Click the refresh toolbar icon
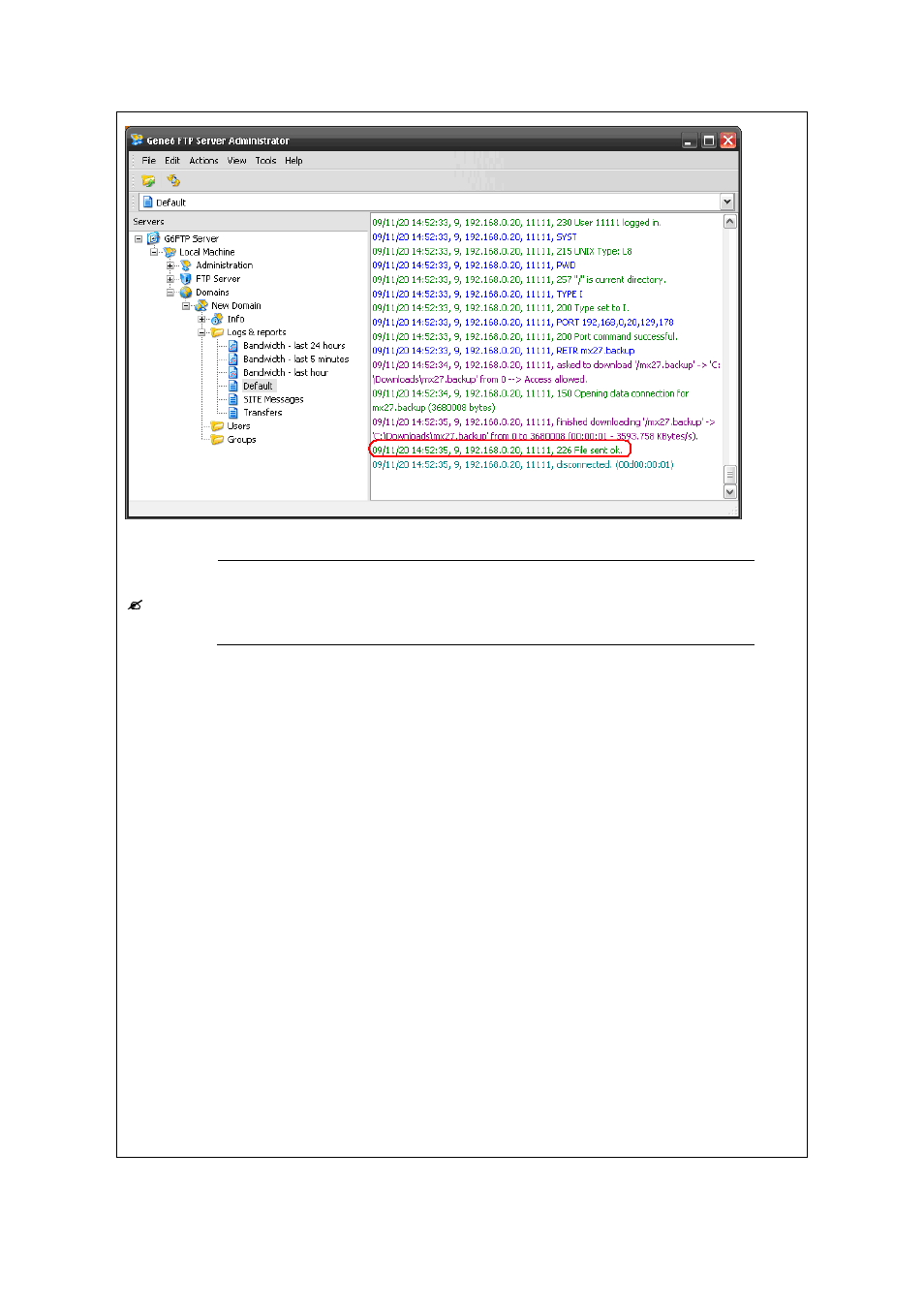Screen dimensions: 924x1308 coord(173,180)
